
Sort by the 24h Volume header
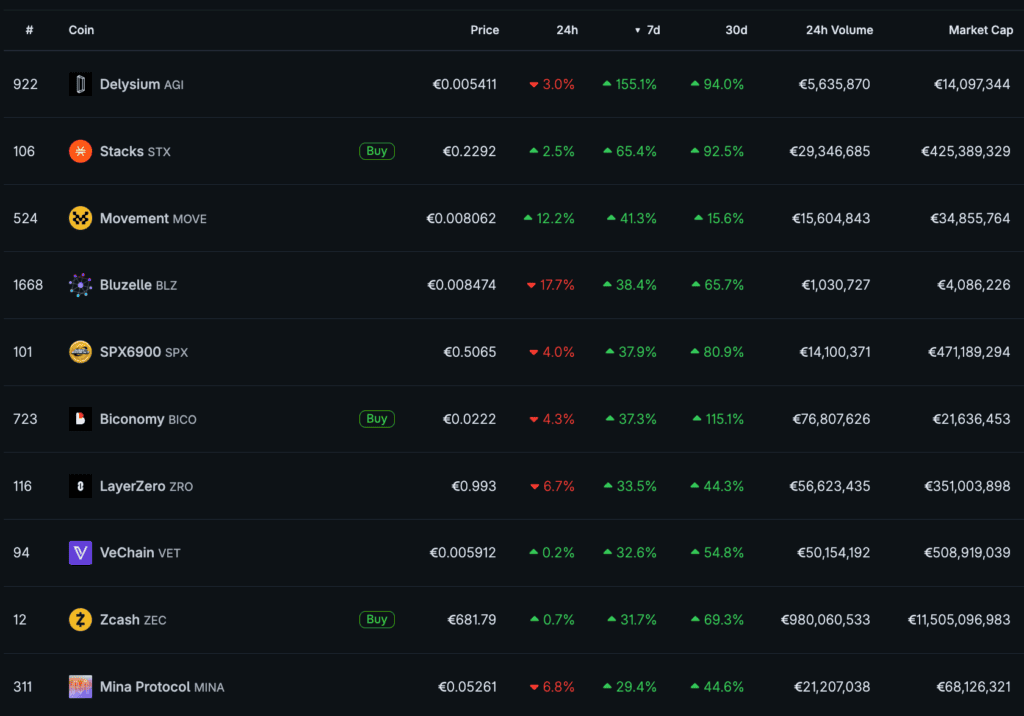point(839,30)
